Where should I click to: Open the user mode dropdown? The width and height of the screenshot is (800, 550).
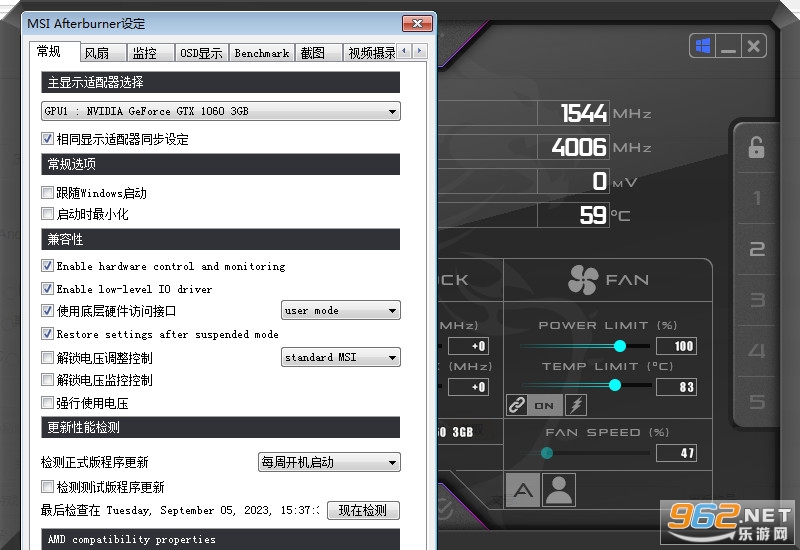coord(340,310)
